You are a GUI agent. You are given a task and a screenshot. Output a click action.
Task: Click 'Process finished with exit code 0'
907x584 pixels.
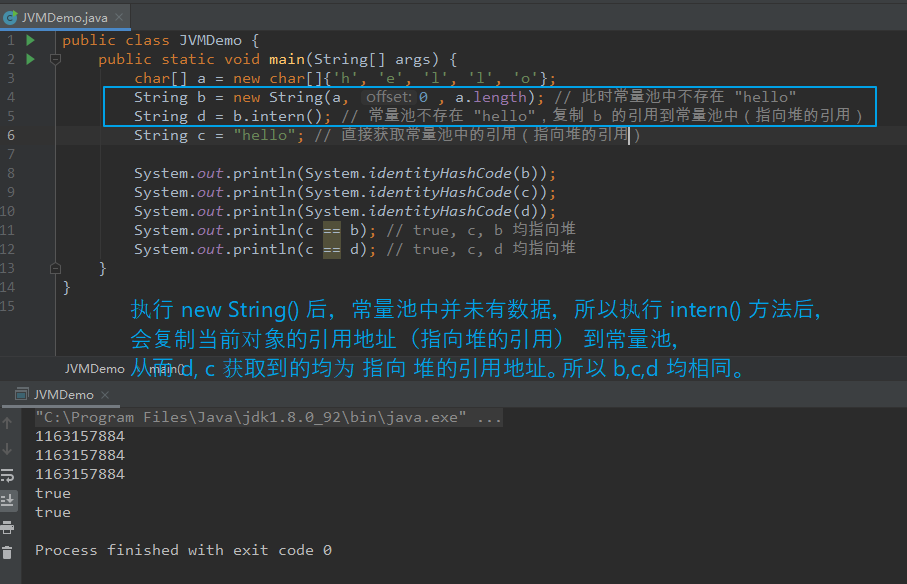pos(183,550)
